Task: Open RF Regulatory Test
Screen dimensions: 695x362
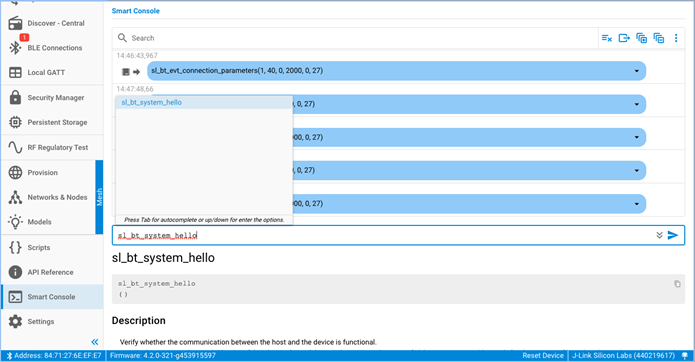Action: 52,147
